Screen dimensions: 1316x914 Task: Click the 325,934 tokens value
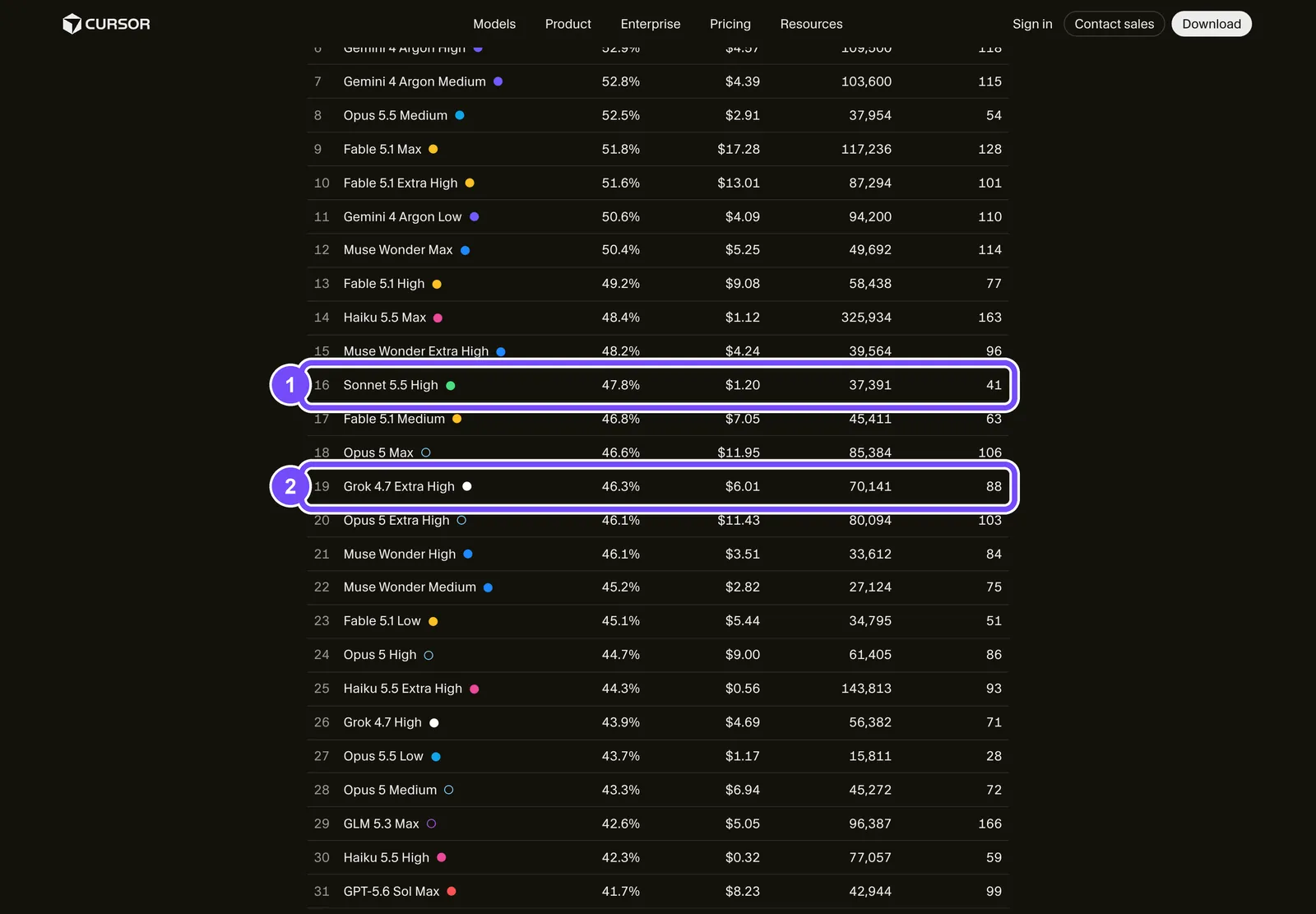[x=866, y=318]
